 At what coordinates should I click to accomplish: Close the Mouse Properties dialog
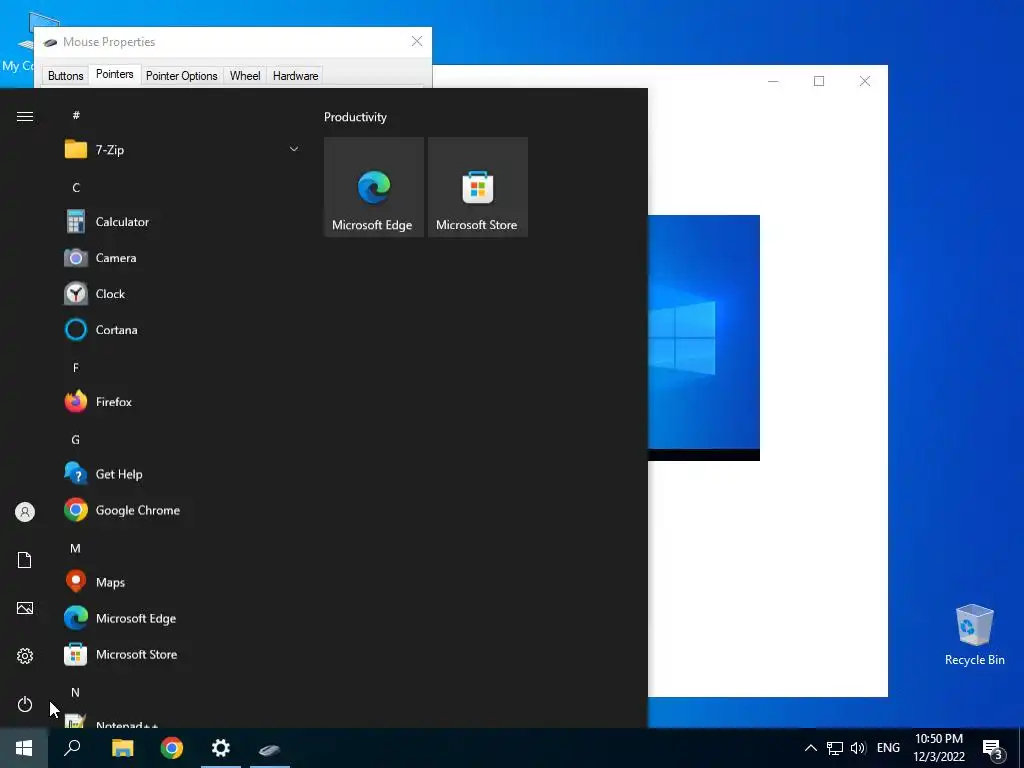click(417, 41)
